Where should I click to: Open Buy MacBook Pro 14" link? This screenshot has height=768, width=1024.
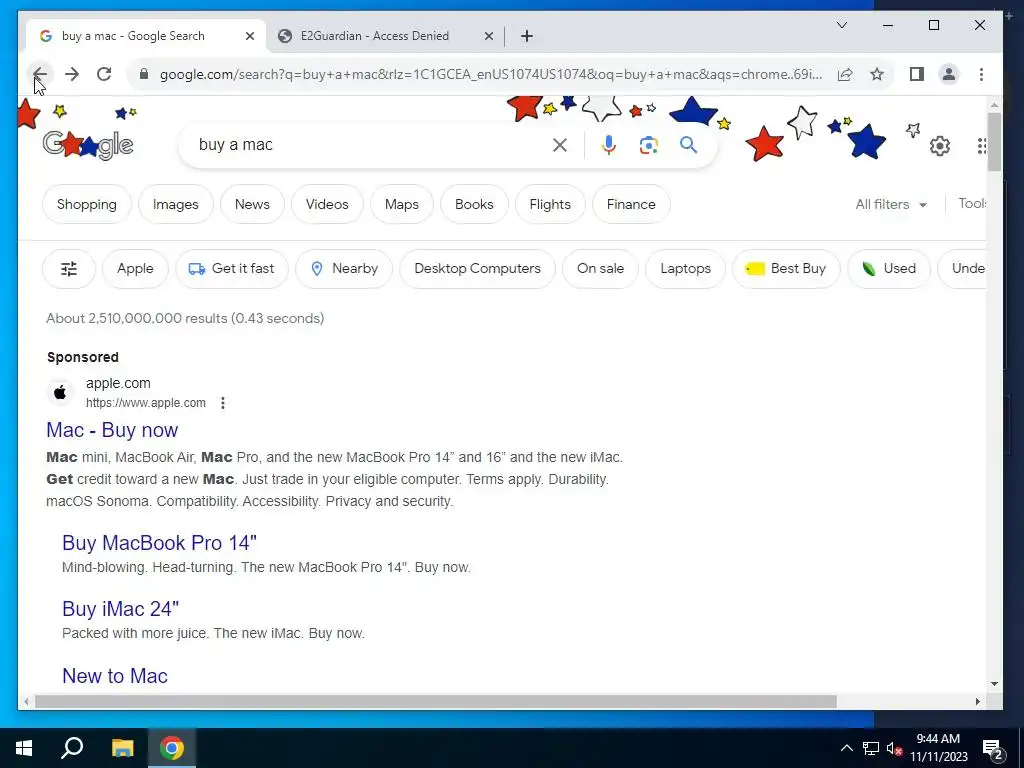159,543
